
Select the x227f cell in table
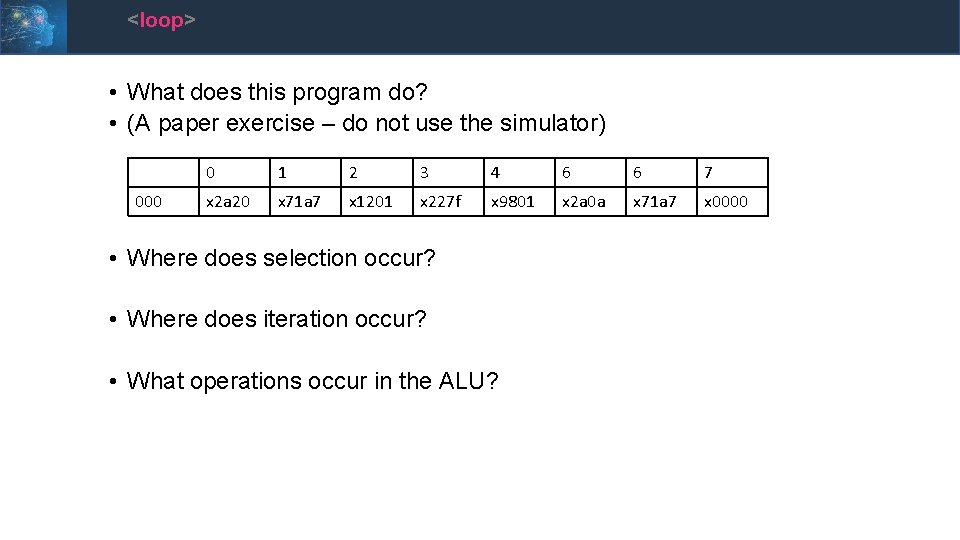pyautogui.click(x=449, y=202)
